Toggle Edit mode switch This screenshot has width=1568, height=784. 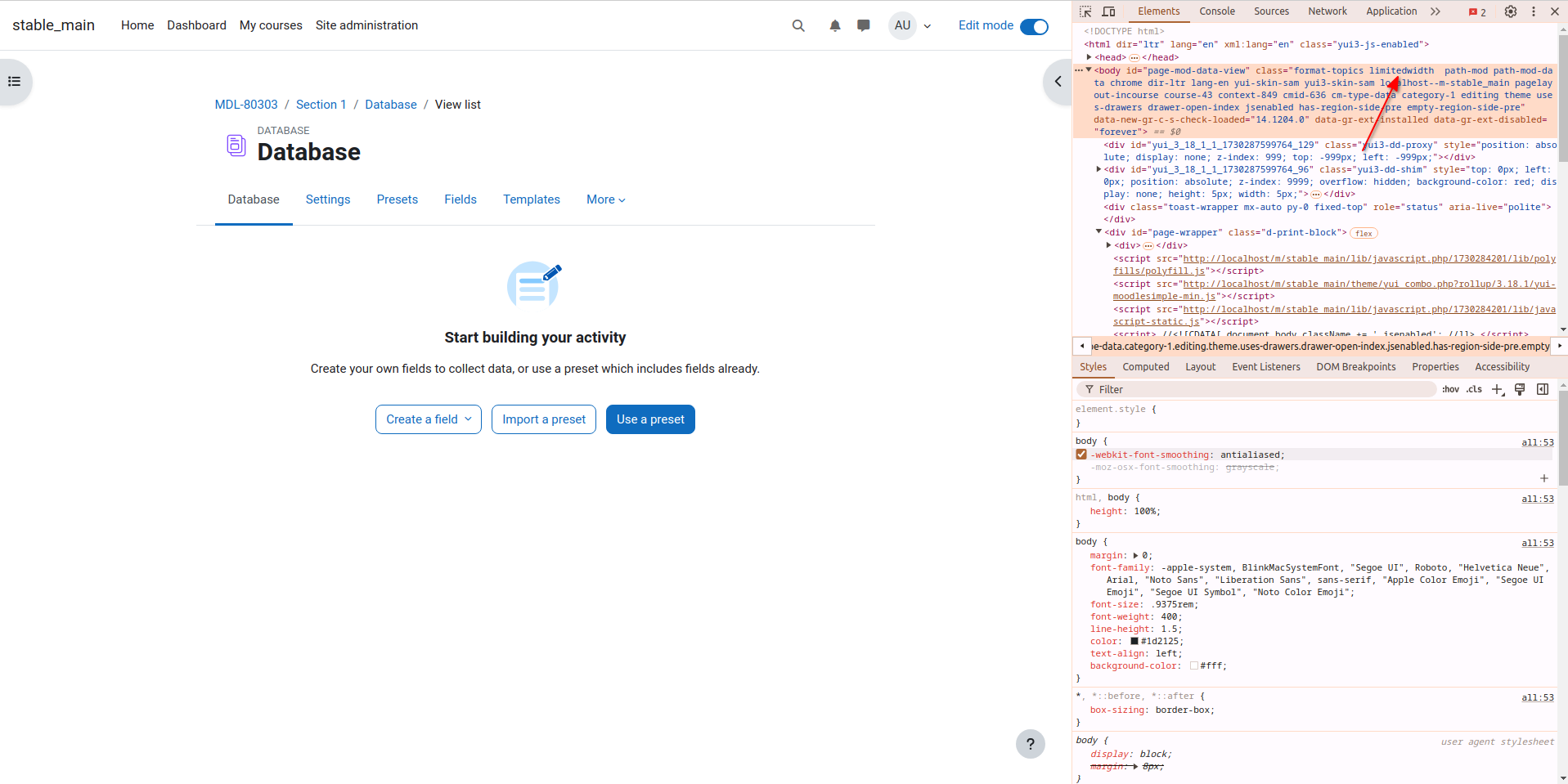tap(1034, 26)
